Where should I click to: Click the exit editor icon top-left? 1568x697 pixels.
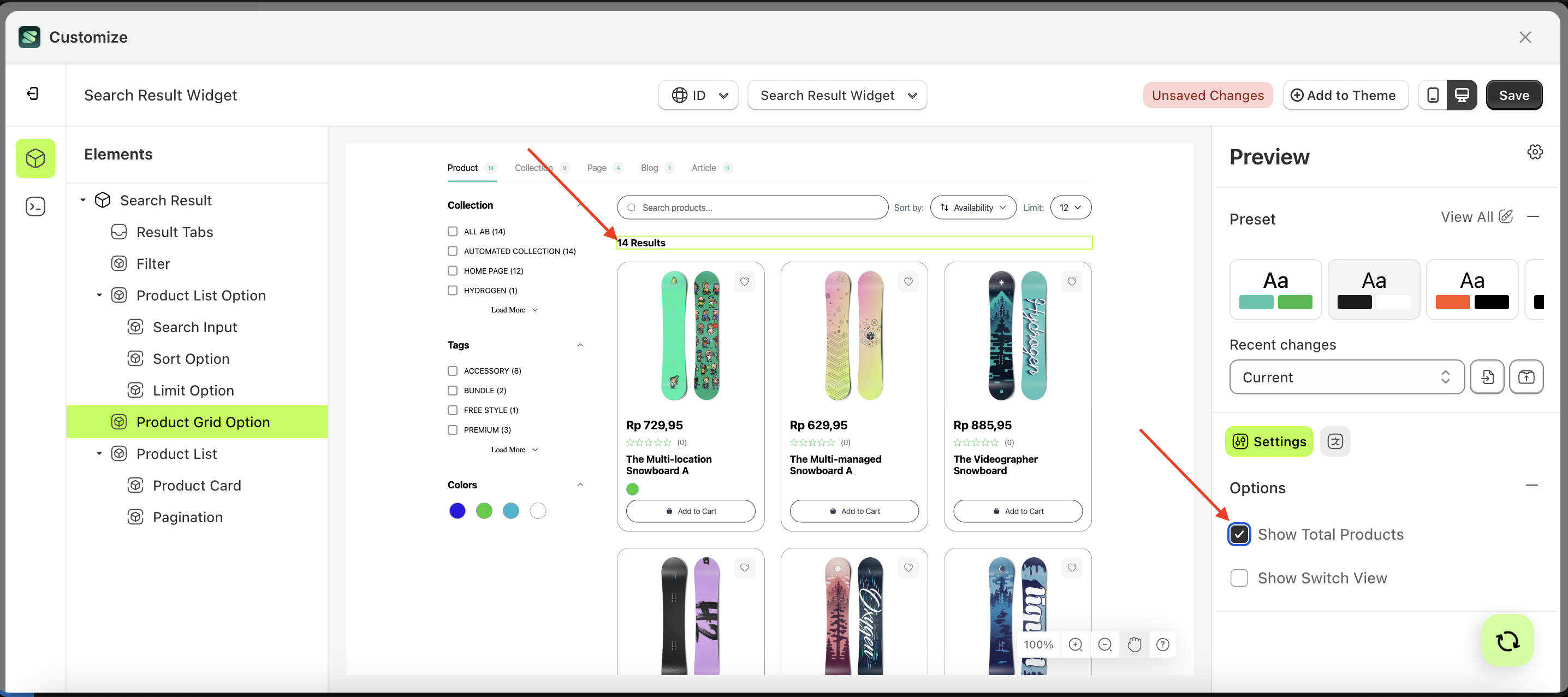click(x=33, y=93)
